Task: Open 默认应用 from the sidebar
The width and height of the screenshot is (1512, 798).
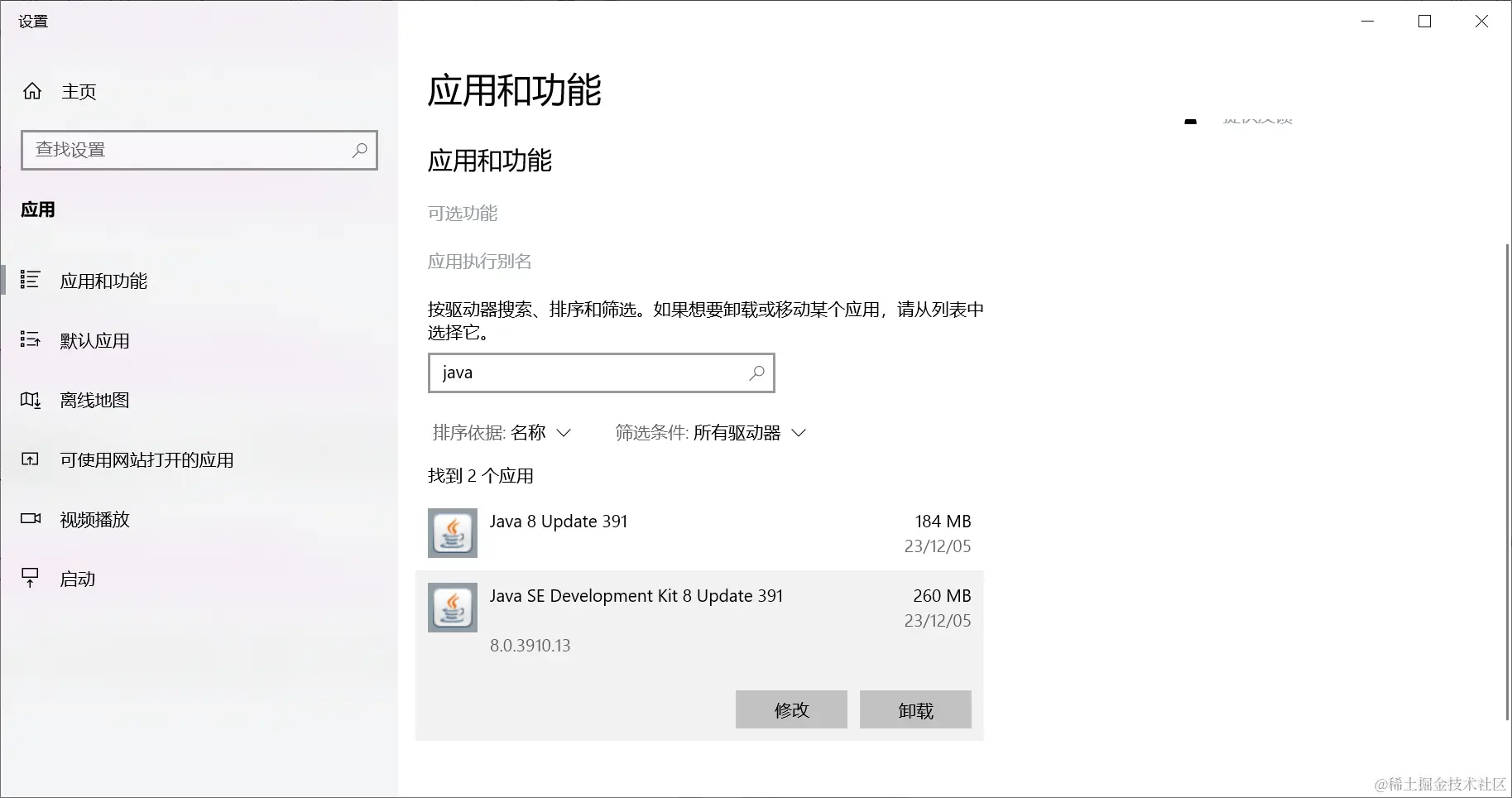Action: (95, 340)
